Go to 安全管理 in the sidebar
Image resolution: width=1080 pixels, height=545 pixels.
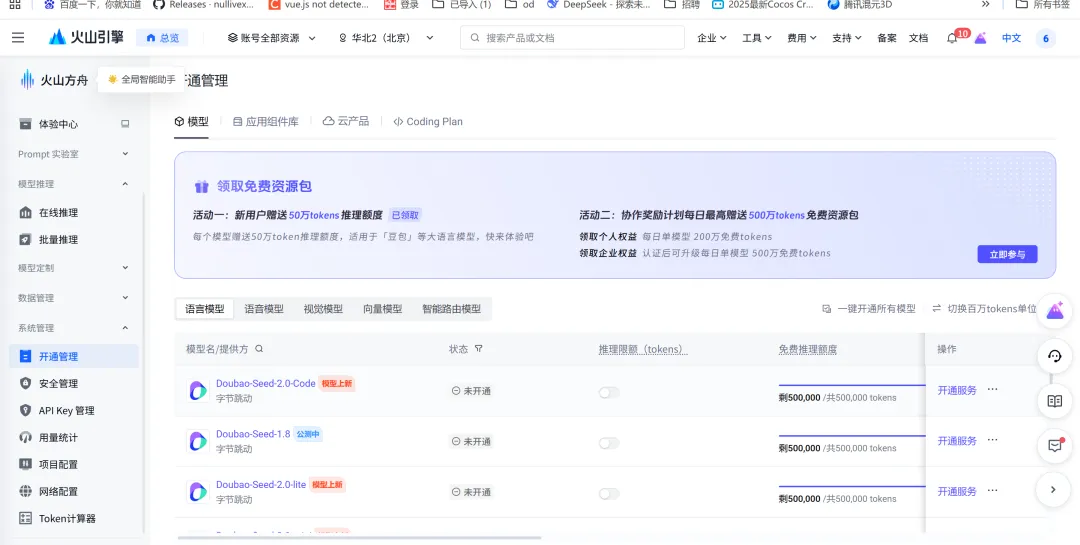point(58,384)
